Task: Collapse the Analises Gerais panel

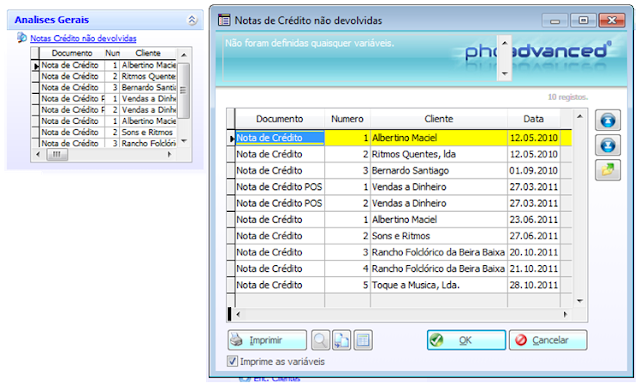Action: pos(192,20)
